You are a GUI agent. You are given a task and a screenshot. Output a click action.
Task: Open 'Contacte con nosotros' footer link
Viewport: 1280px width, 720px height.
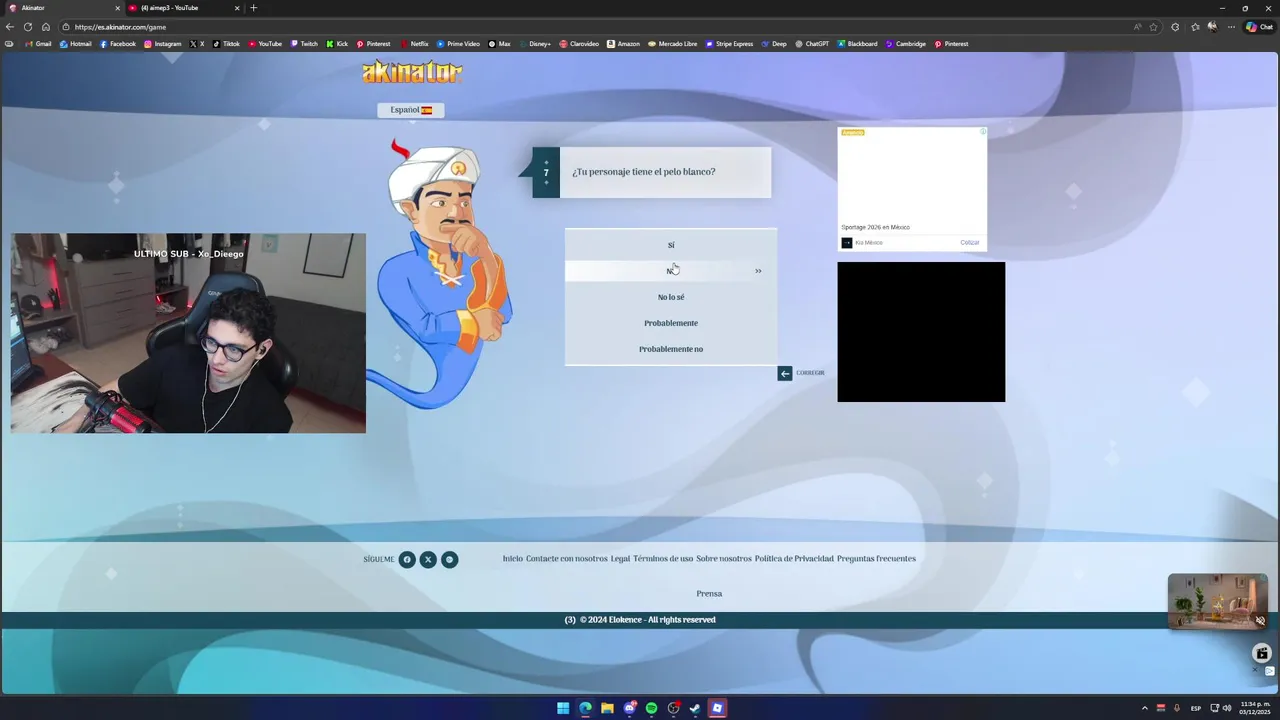(567, 559)
